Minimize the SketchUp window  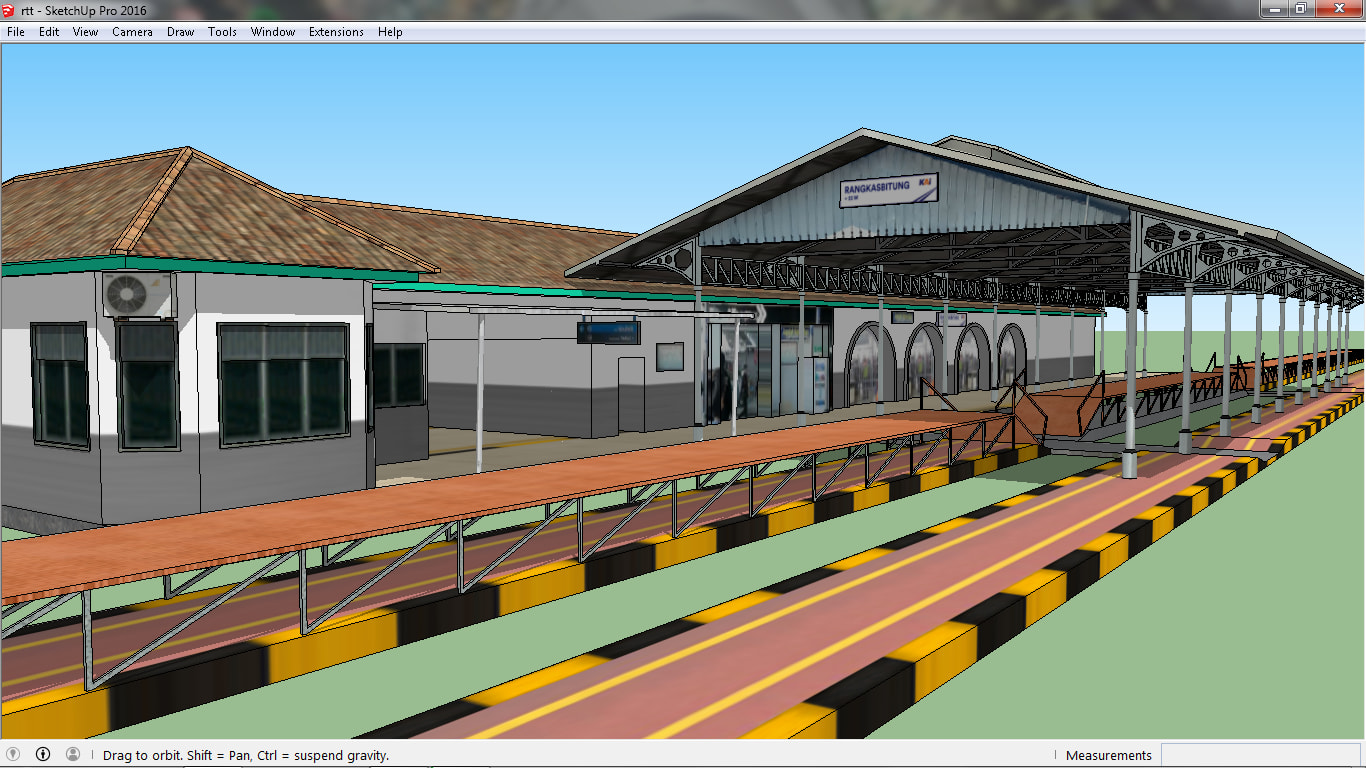point(1273,8)
